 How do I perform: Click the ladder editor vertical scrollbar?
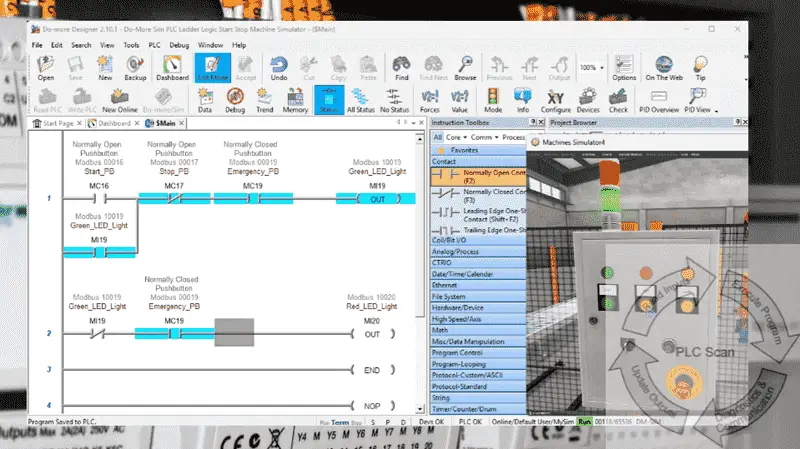(420, 230)
